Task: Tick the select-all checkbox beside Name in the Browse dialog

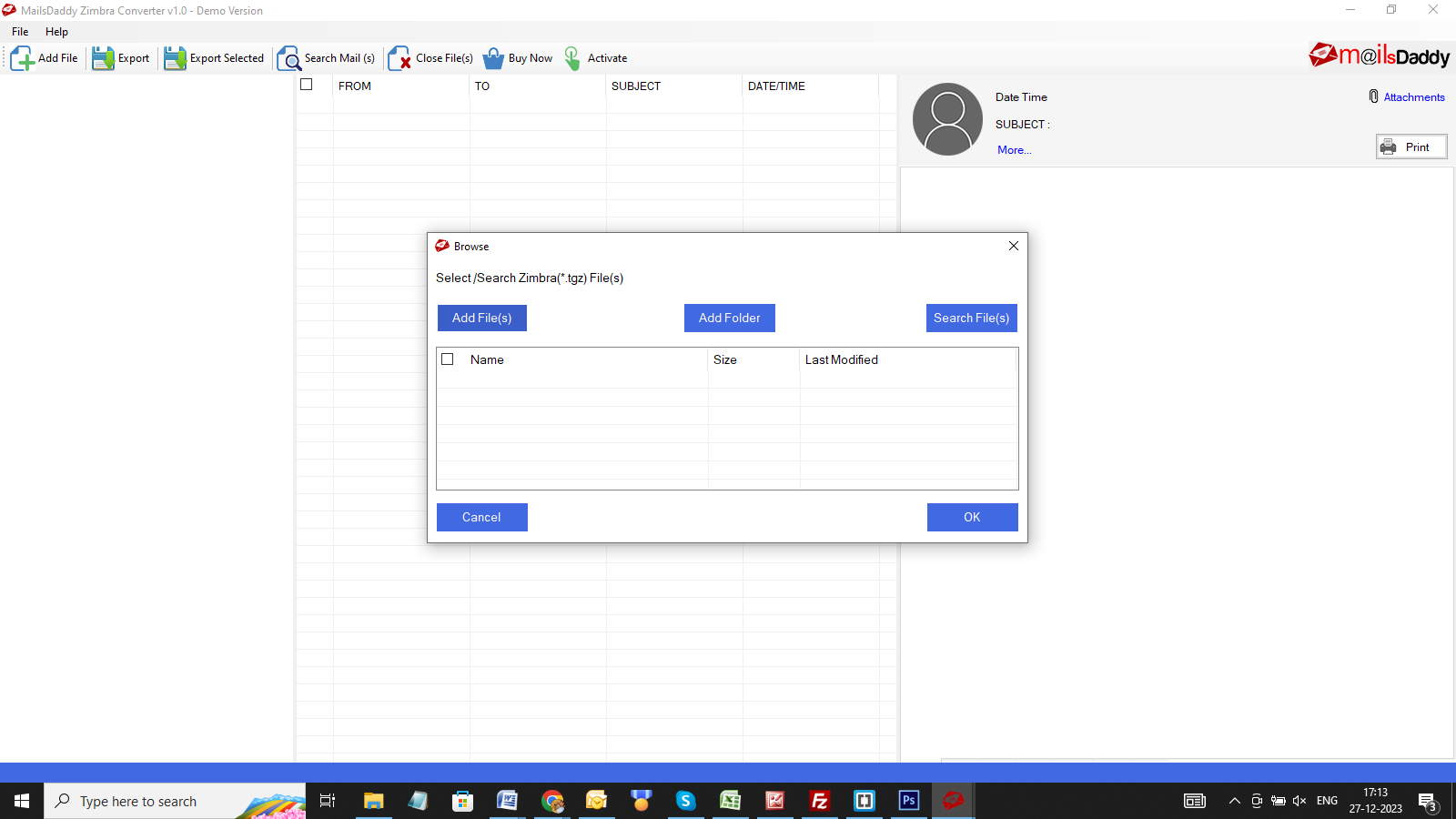Action: point(448,359)
